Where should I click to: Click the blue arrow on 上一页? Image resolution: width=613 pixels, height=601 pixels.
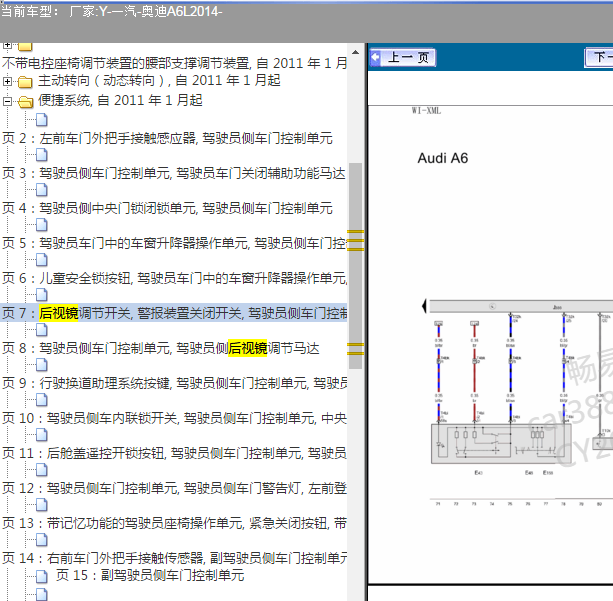click(x=376, y=58)
